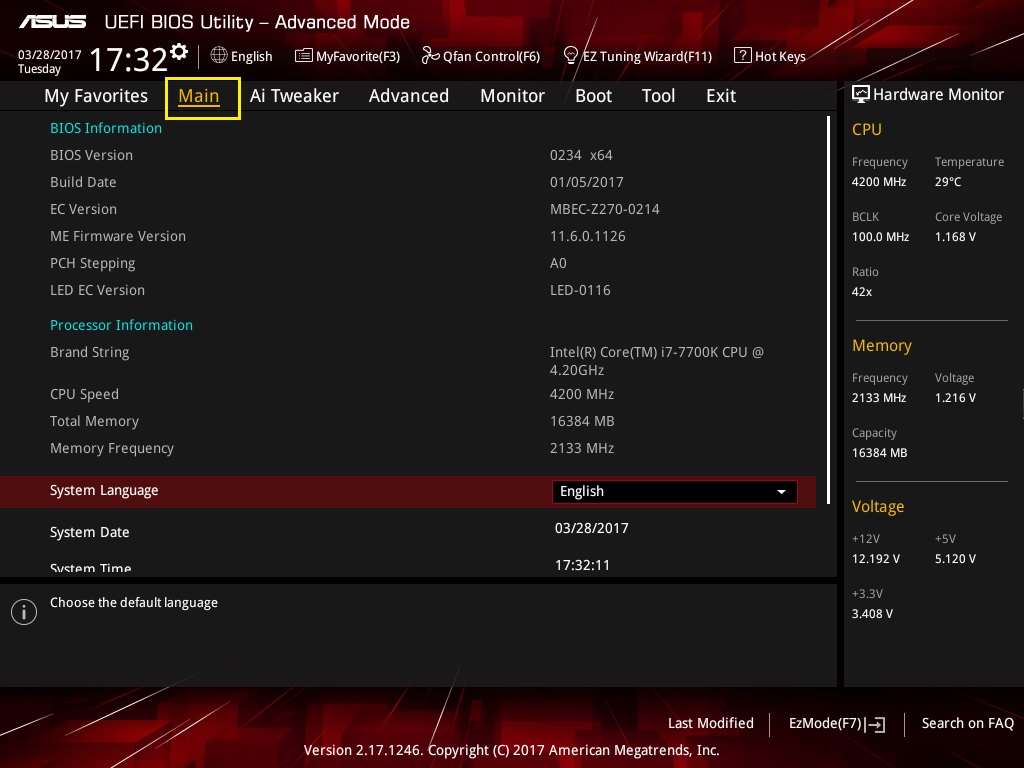This screenshot has height=768, width=1024.
Task: Click the EC Version value MBEC-Z270-0214
Action: pyautogui.click(x=605, y=210)
